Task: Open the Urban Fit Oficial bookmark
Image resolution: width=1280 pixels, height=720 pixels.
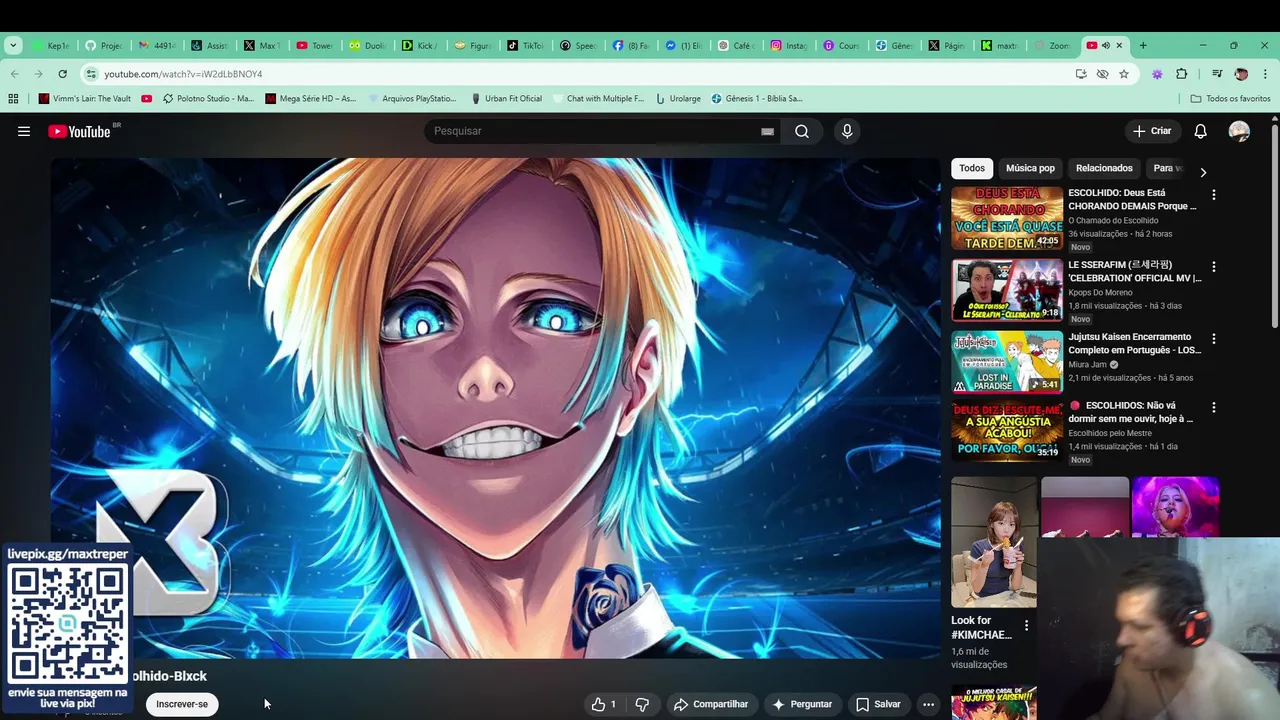Action: [506, 98]
